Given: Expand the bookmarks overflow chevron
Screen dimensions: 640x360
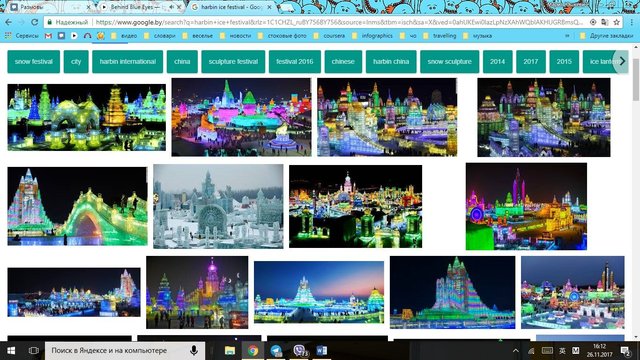Looking at the screenshot, I should 567,36.
